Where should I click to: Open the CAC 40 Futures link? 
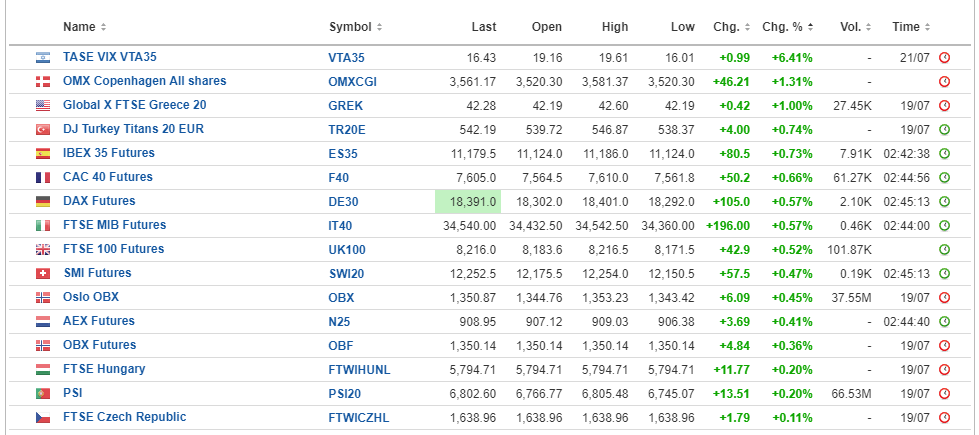point(107,177)
